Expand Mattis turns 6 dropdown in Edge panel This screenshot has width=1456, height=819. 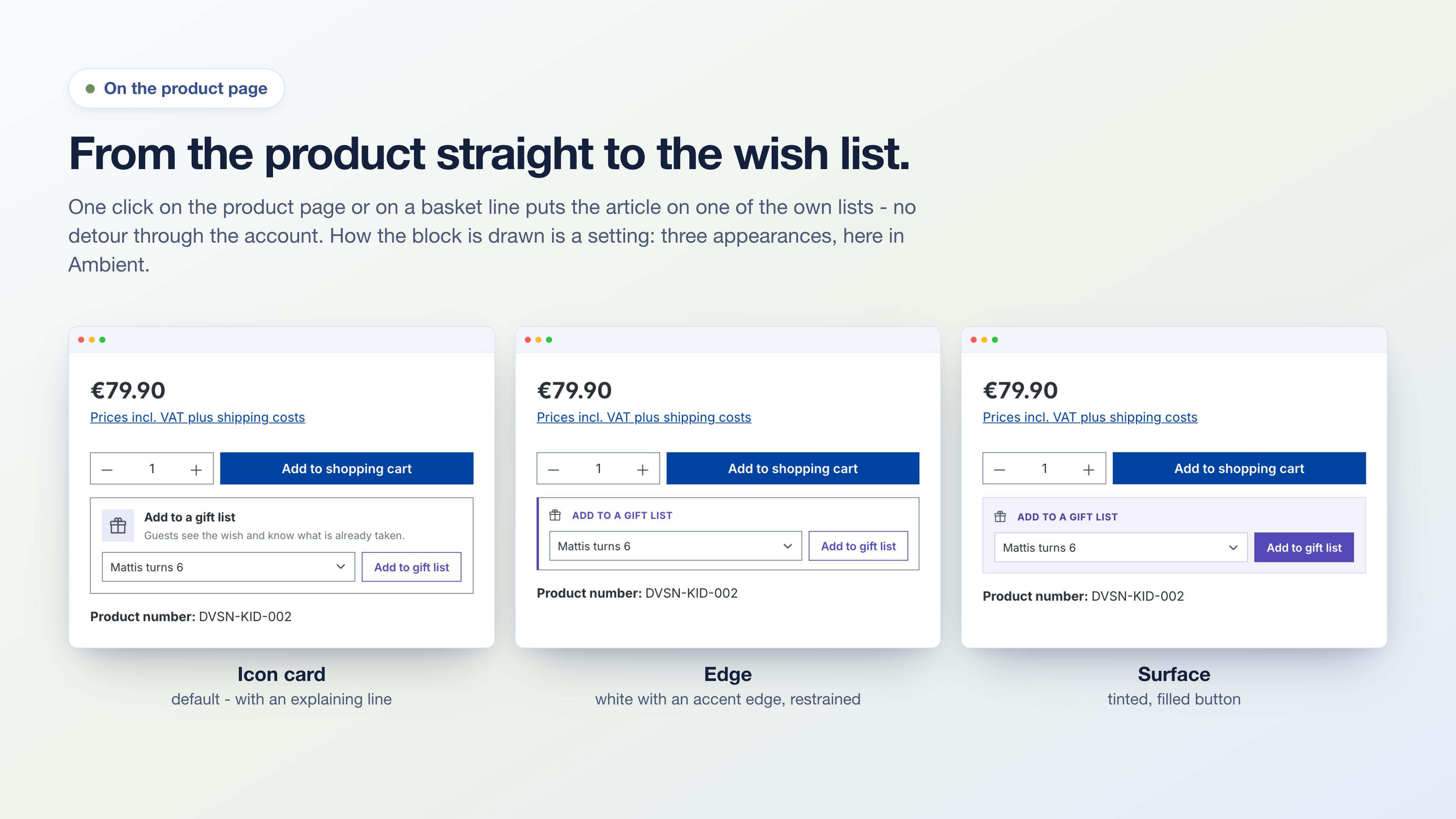[x=675, y=546]
